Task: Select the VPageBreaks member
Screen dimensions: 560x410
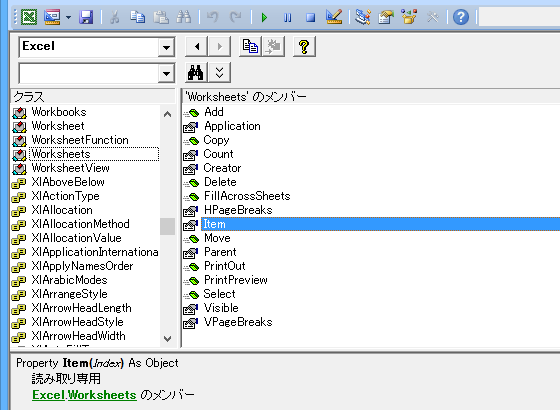Action: [x=238, y=322]
